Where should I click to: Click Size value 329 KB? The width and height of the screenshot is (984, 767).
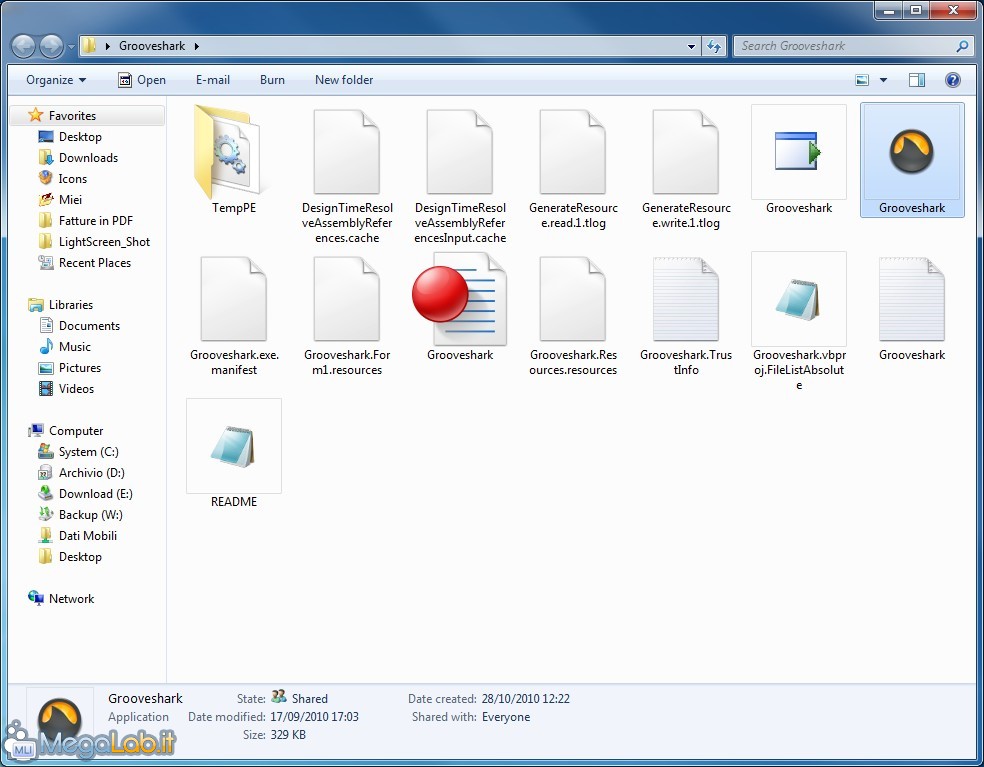288,735
